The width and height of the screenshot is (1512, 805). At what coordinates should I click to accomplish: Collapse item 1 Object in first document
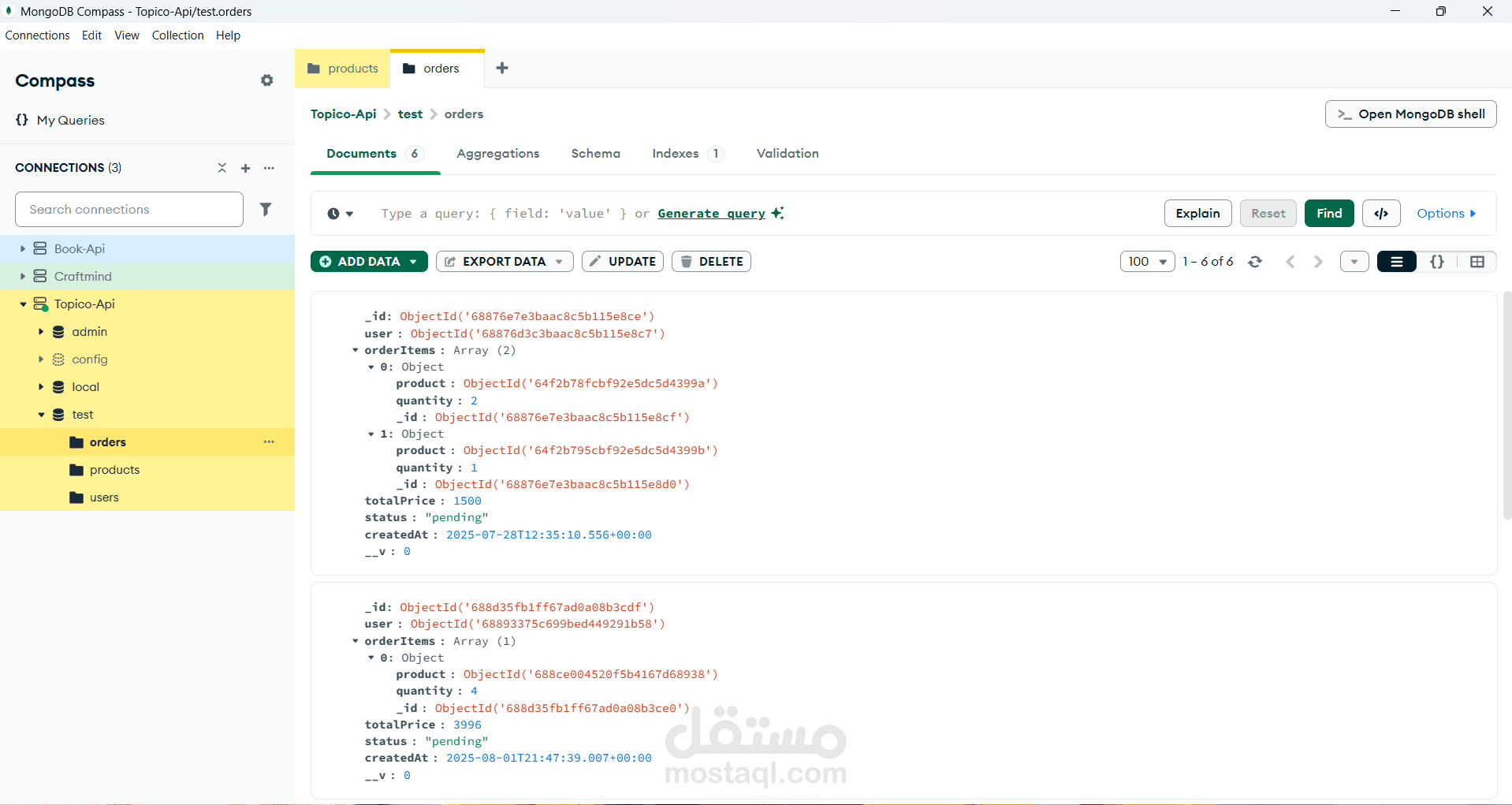(371, 434)
